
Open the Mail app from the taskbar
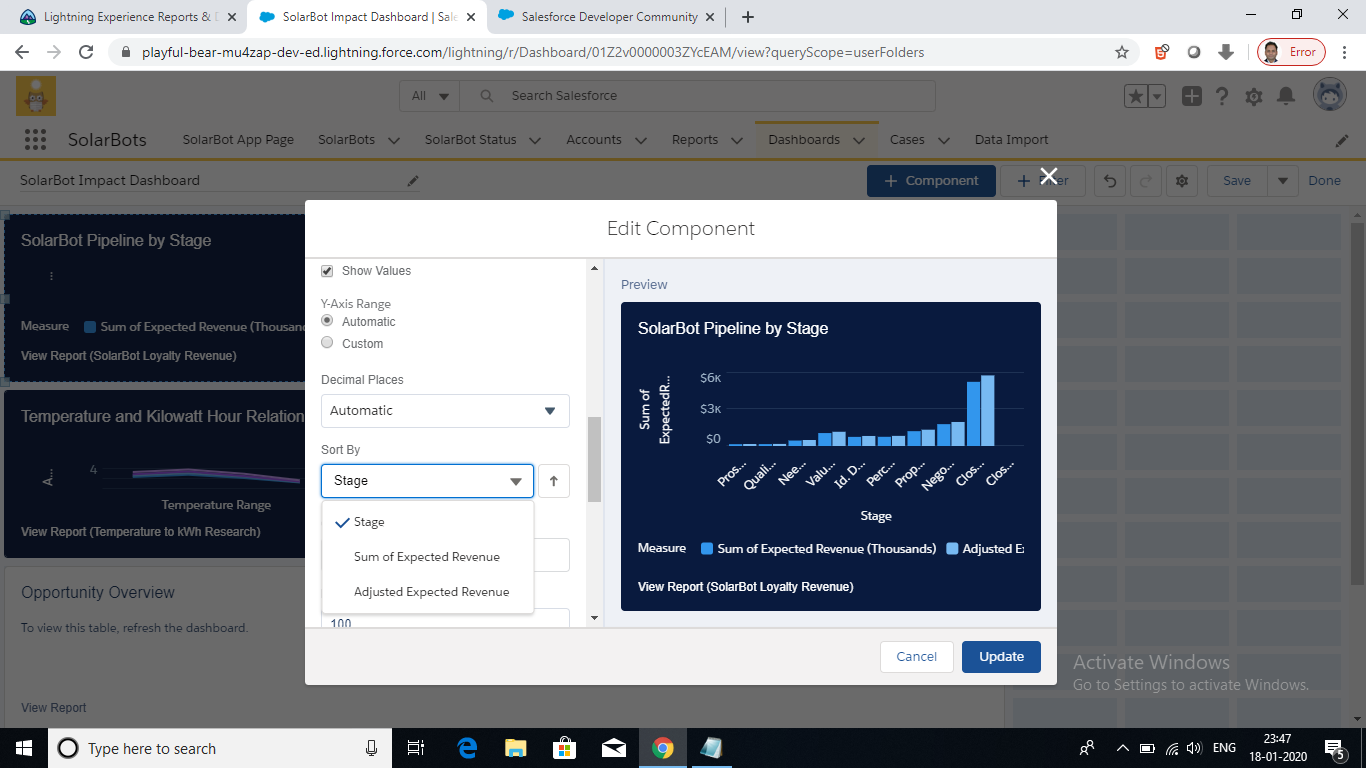pos(613,748)
